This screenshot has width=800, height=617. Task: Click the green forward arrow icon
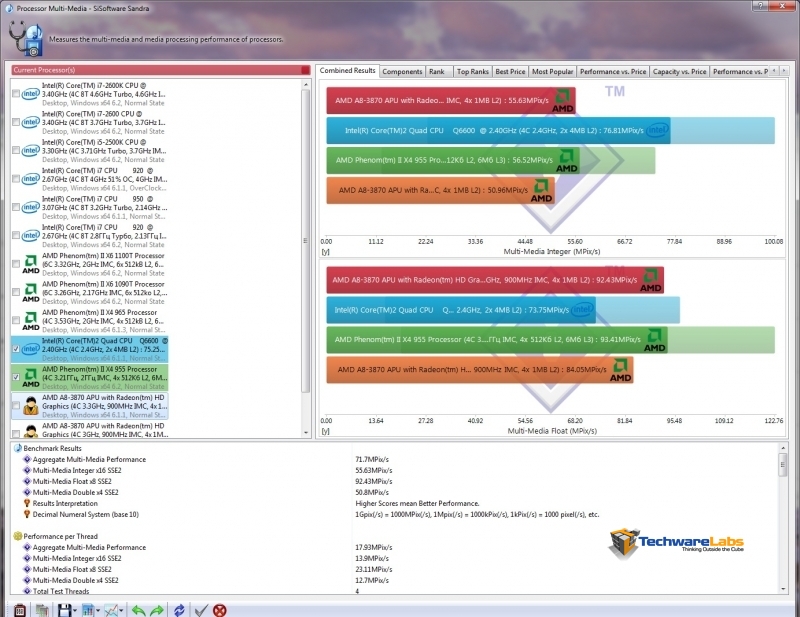157,609
